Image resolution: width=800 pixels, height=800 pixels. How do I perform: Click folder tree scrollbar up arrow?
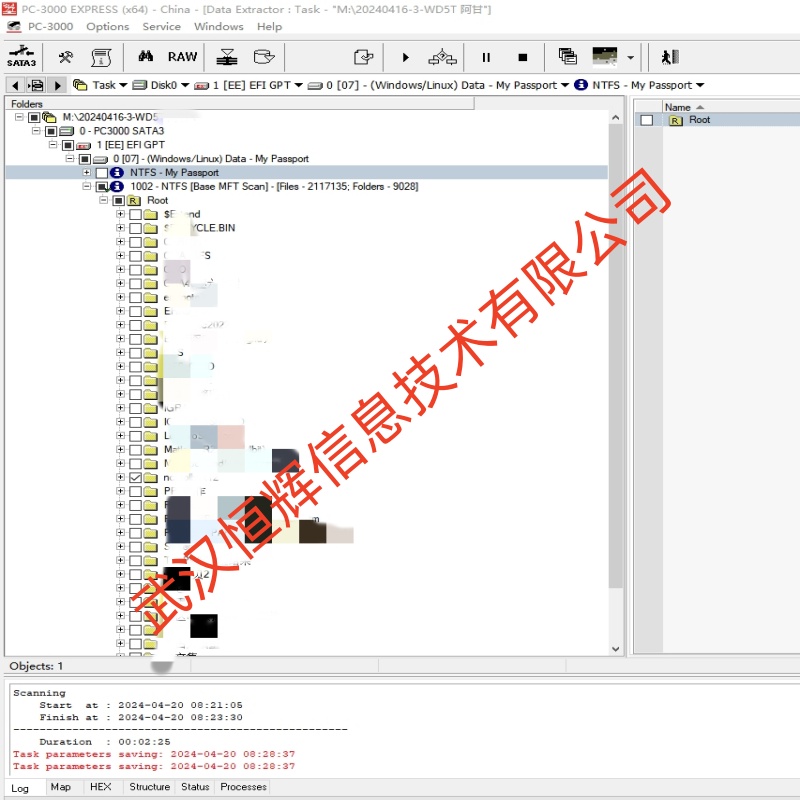pyautogui.click(x=616, y=118)
